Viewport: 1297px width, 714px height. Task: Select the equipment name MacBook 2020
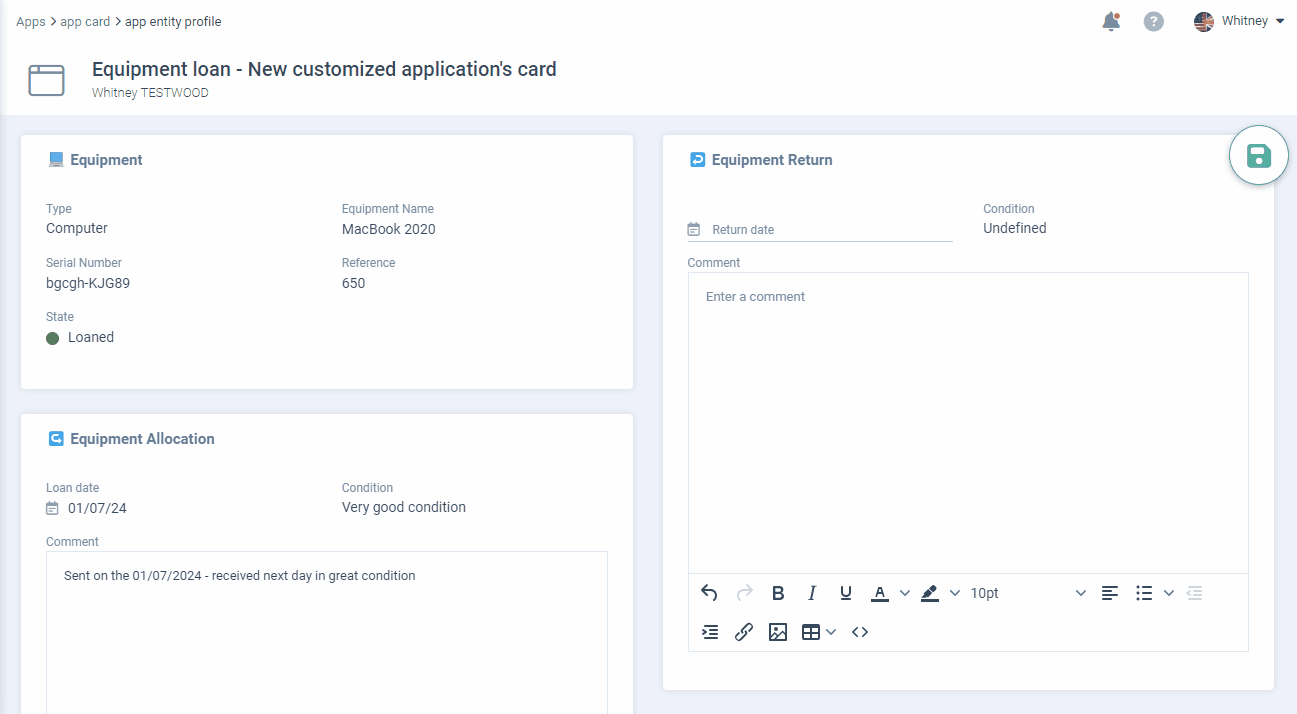[x=389, y=229]
